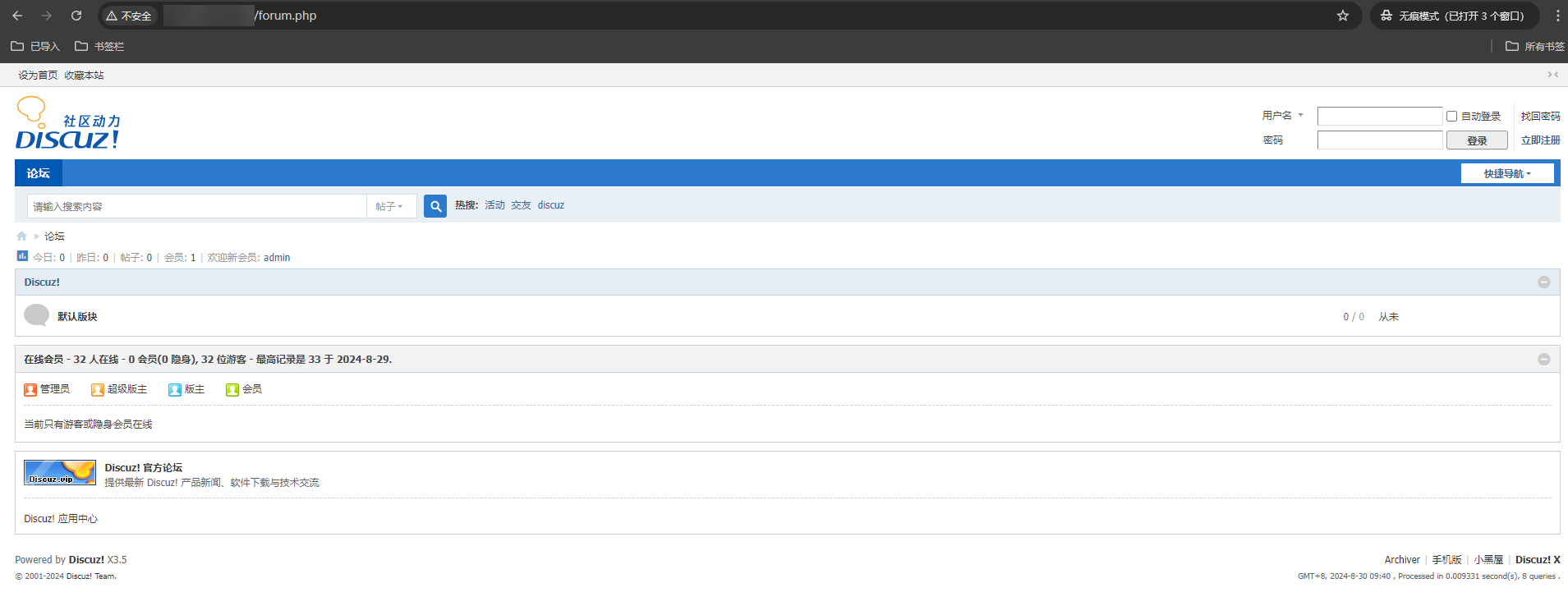This screenshot has width=1568, height=615.
Task: Click the 管理员 legend icon
Action: [x=30, y=389]
